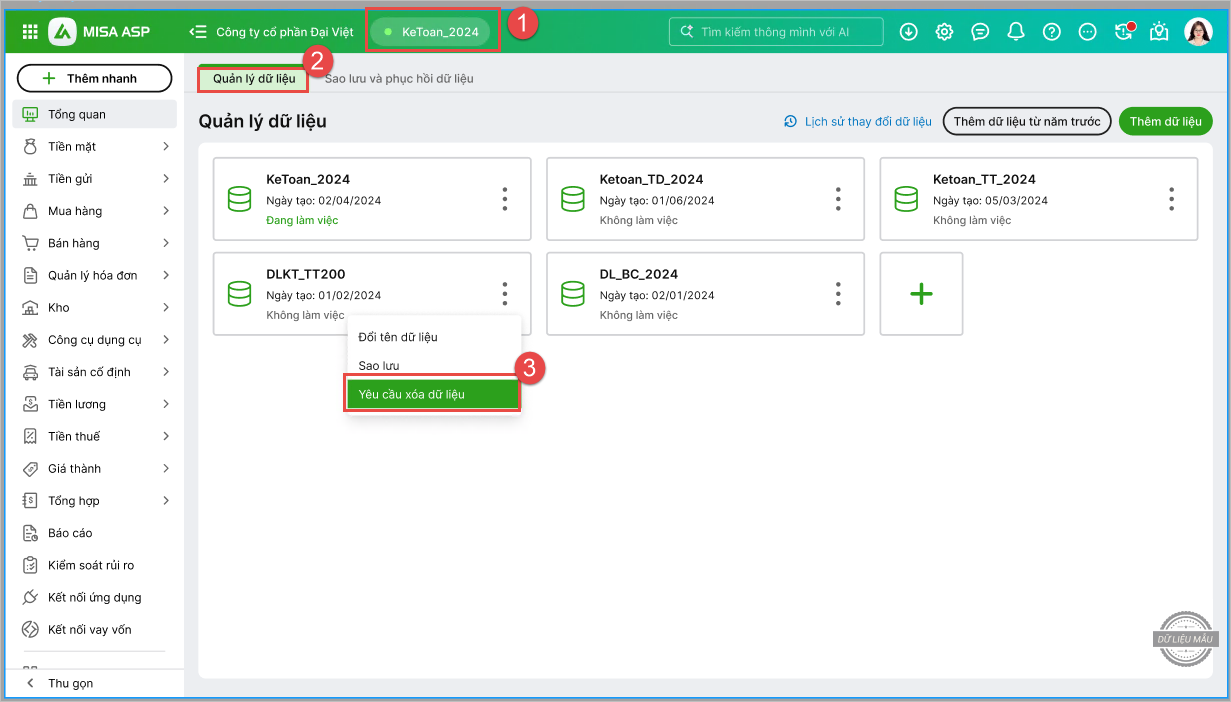The image size is (1231, 702).
Task: Toggle sidebar with company name menu icon
Action: click(x=198, y=32)
